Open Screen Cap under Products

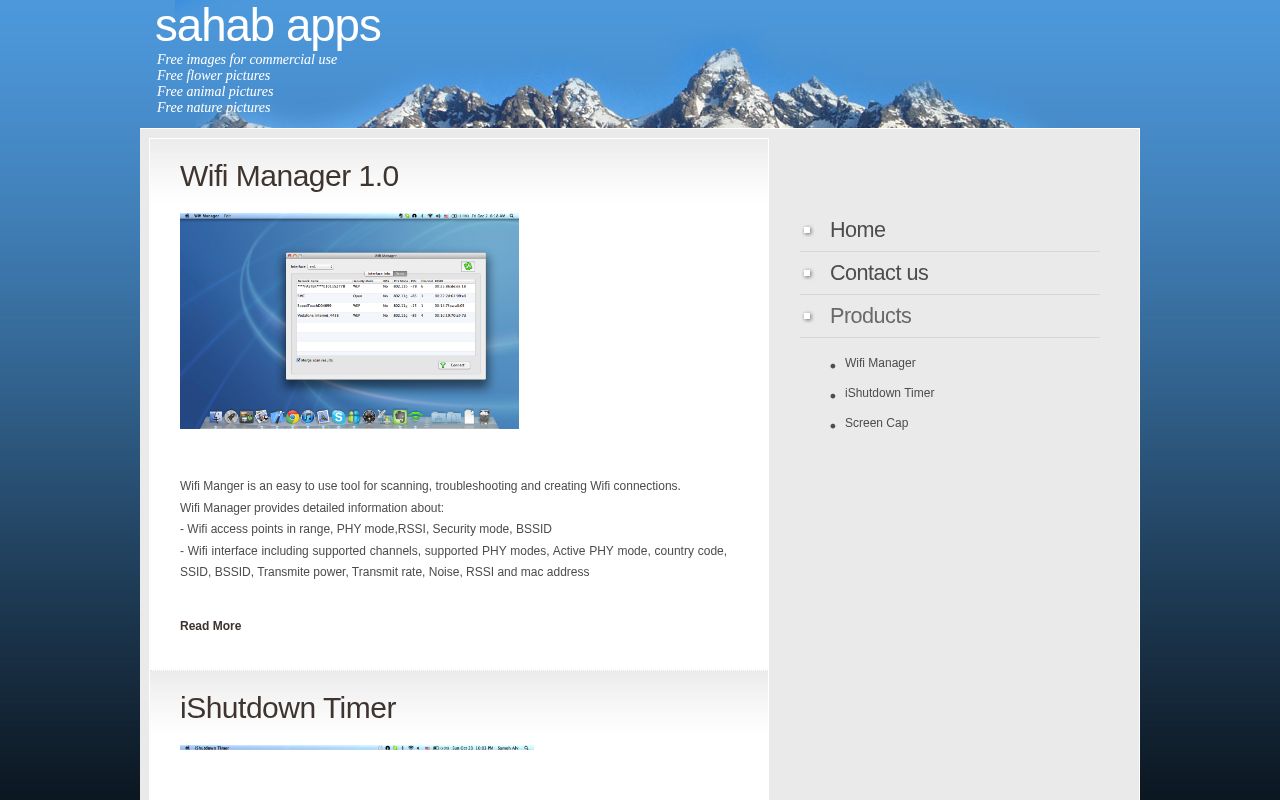(x=876, y=423)
